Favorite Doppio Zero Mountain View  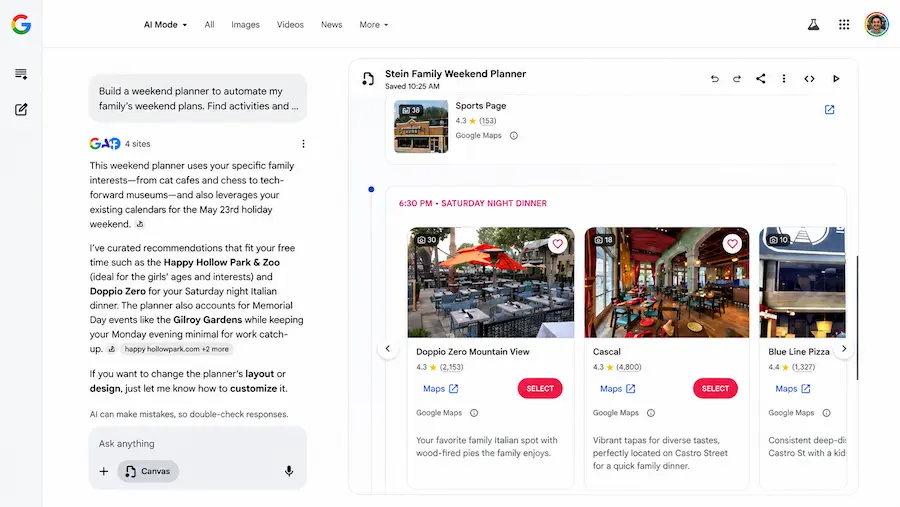(557, 244)
